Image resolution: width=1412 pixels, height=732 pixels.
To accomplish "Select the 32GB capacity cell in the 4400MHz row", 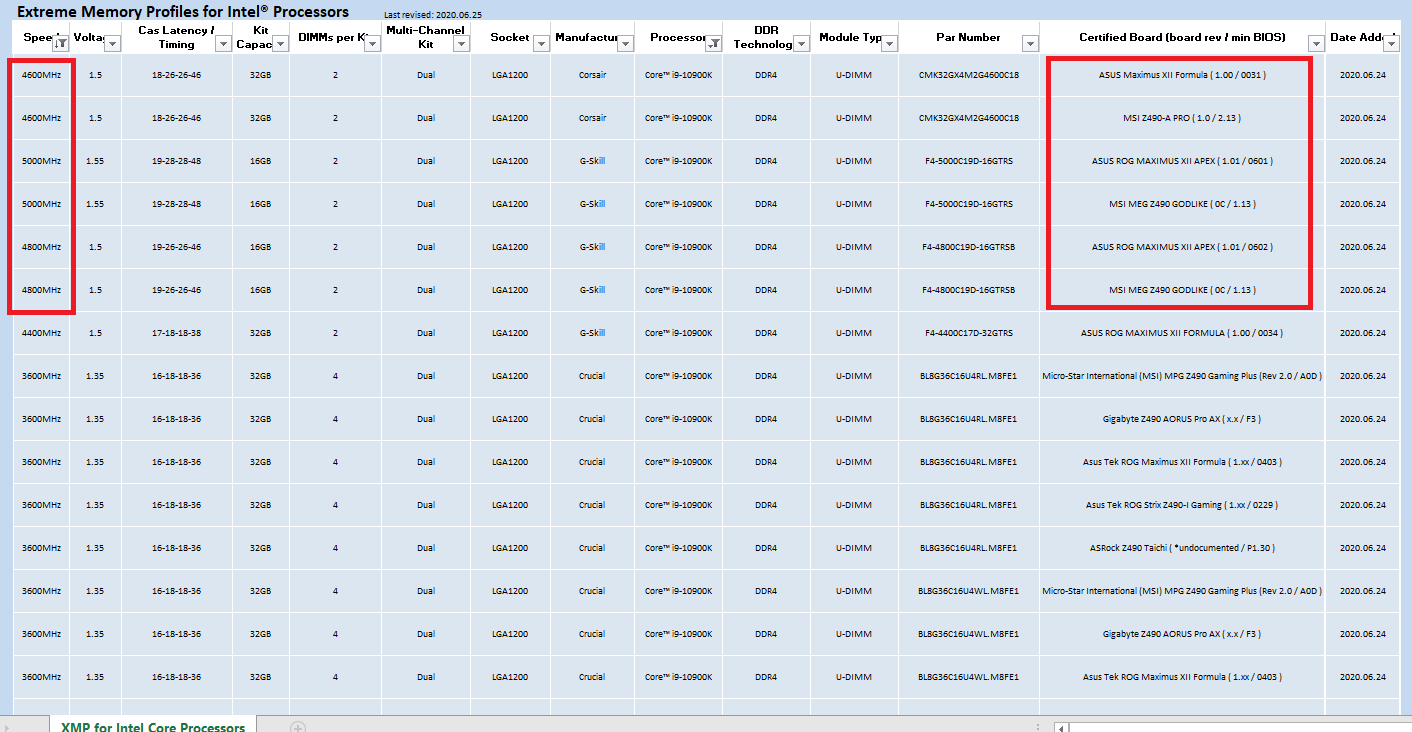I will (x=261, y=333).
